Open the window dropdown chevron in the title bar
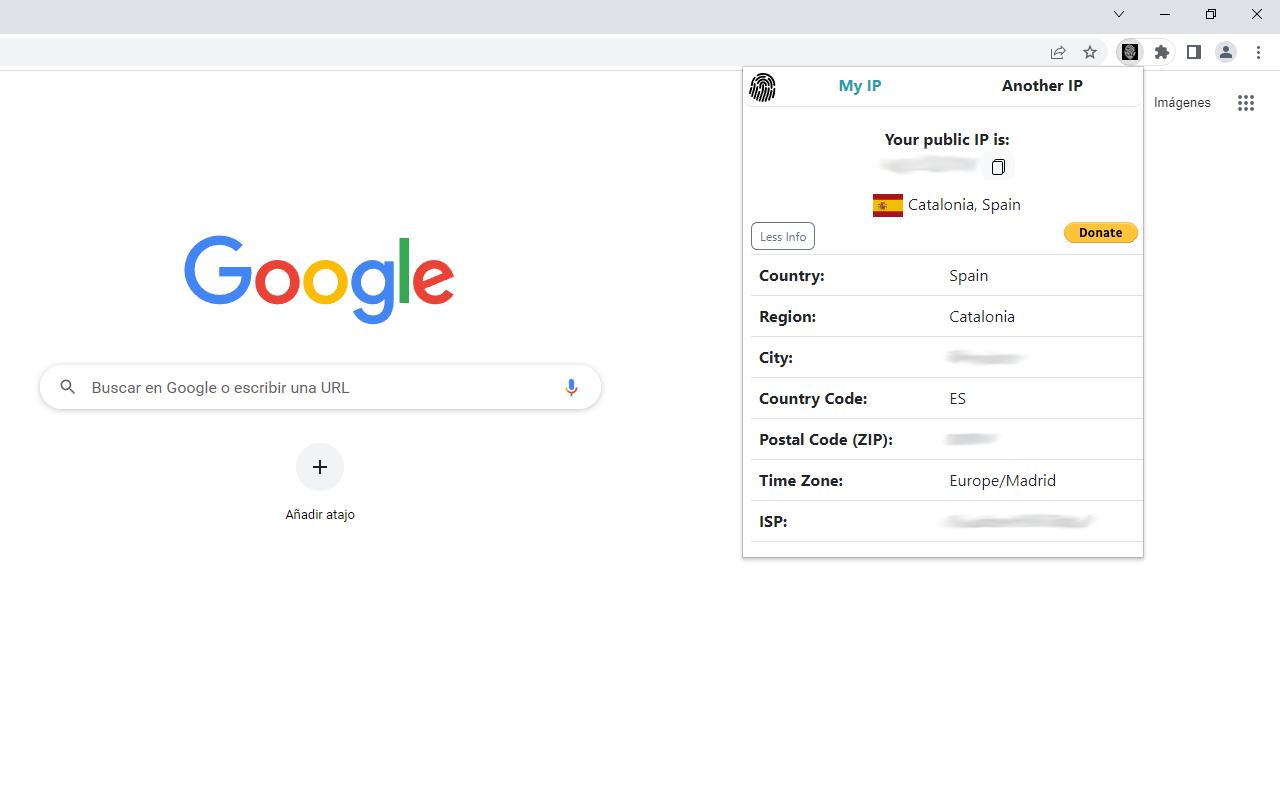The image size is (1280, 800). click(x=1118, y=14)
